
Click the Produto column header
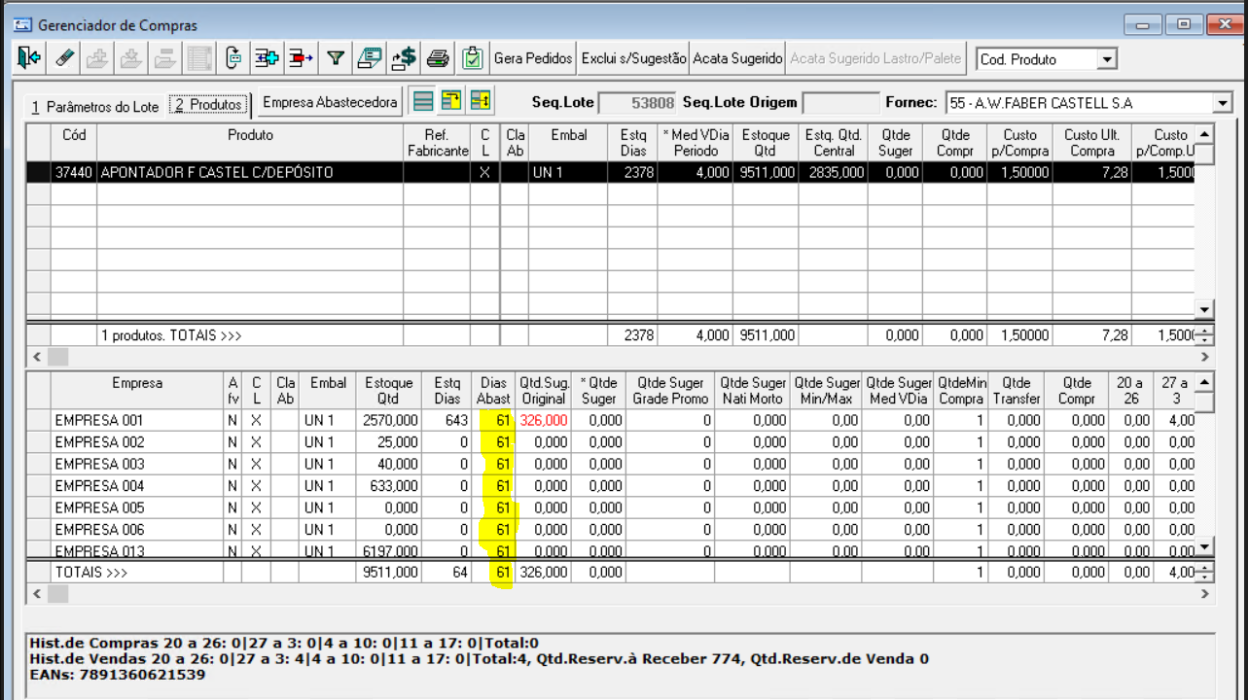click(250, 142)
